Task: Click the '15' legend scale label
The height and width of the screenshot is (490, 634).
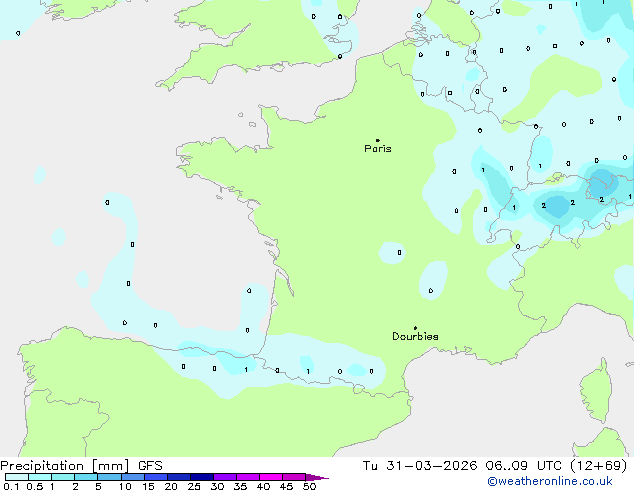Action: (x=148, y=486)
